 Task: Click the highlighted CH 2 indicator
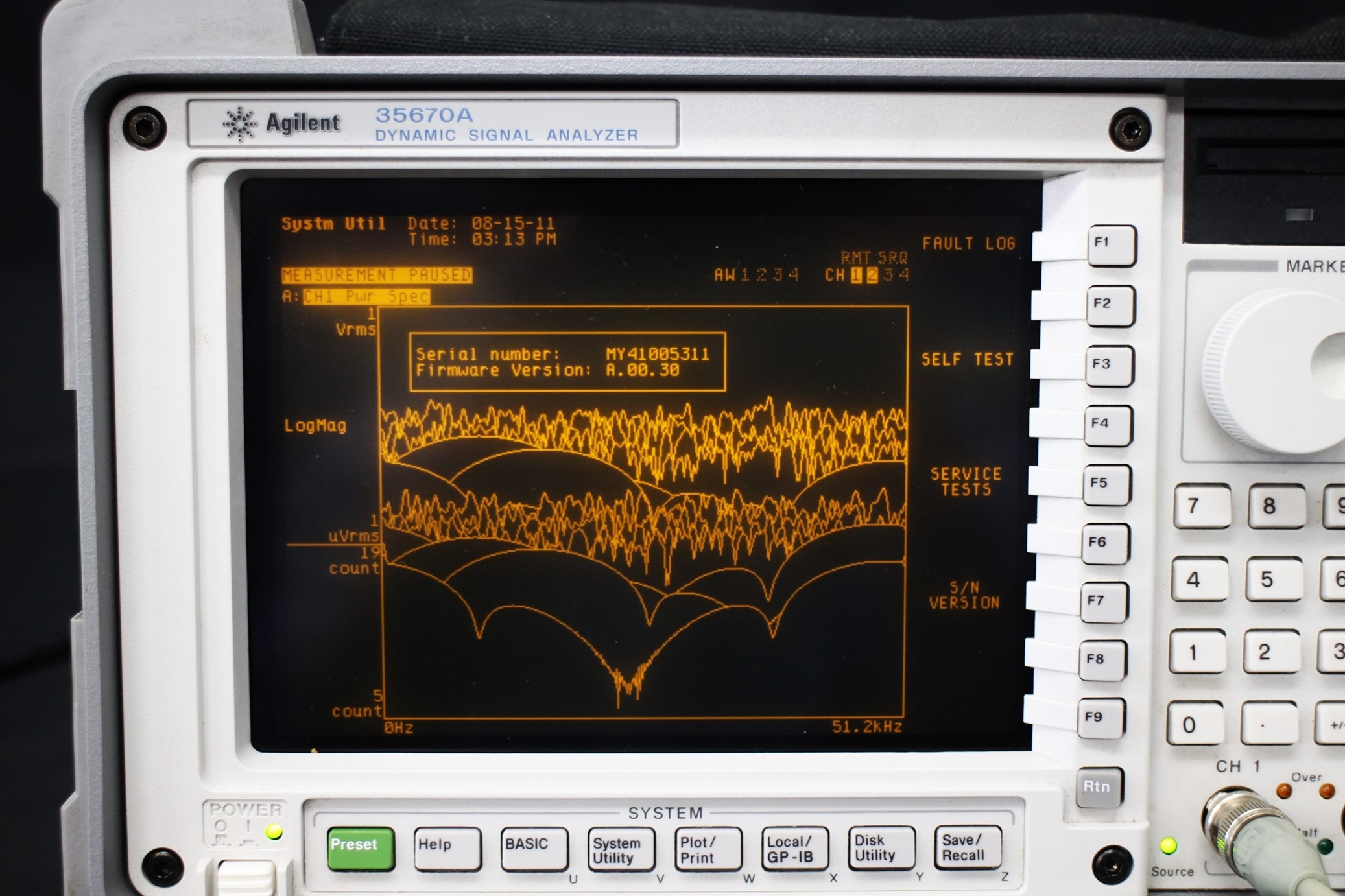click(x=872, y=275)
